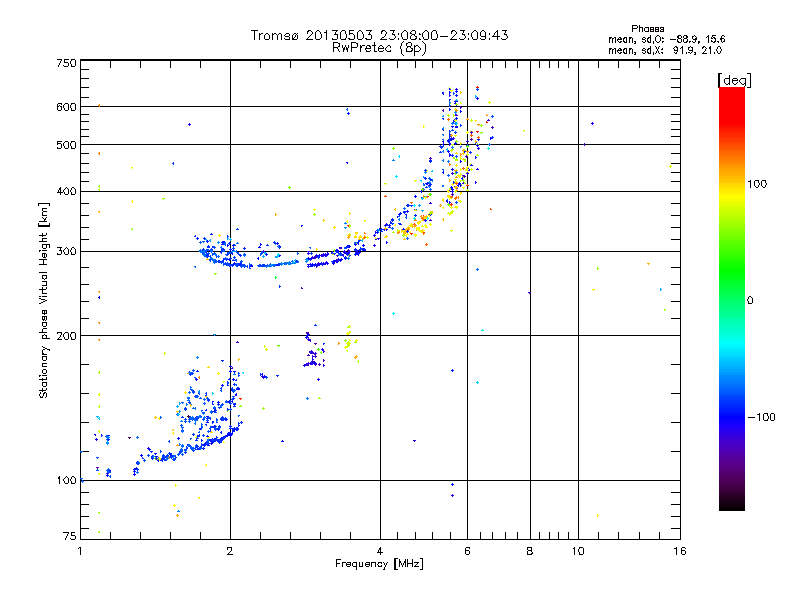Click the plot title 'Tromsø 20130503 23:08:00-23:09:43'

click(379, 35)
